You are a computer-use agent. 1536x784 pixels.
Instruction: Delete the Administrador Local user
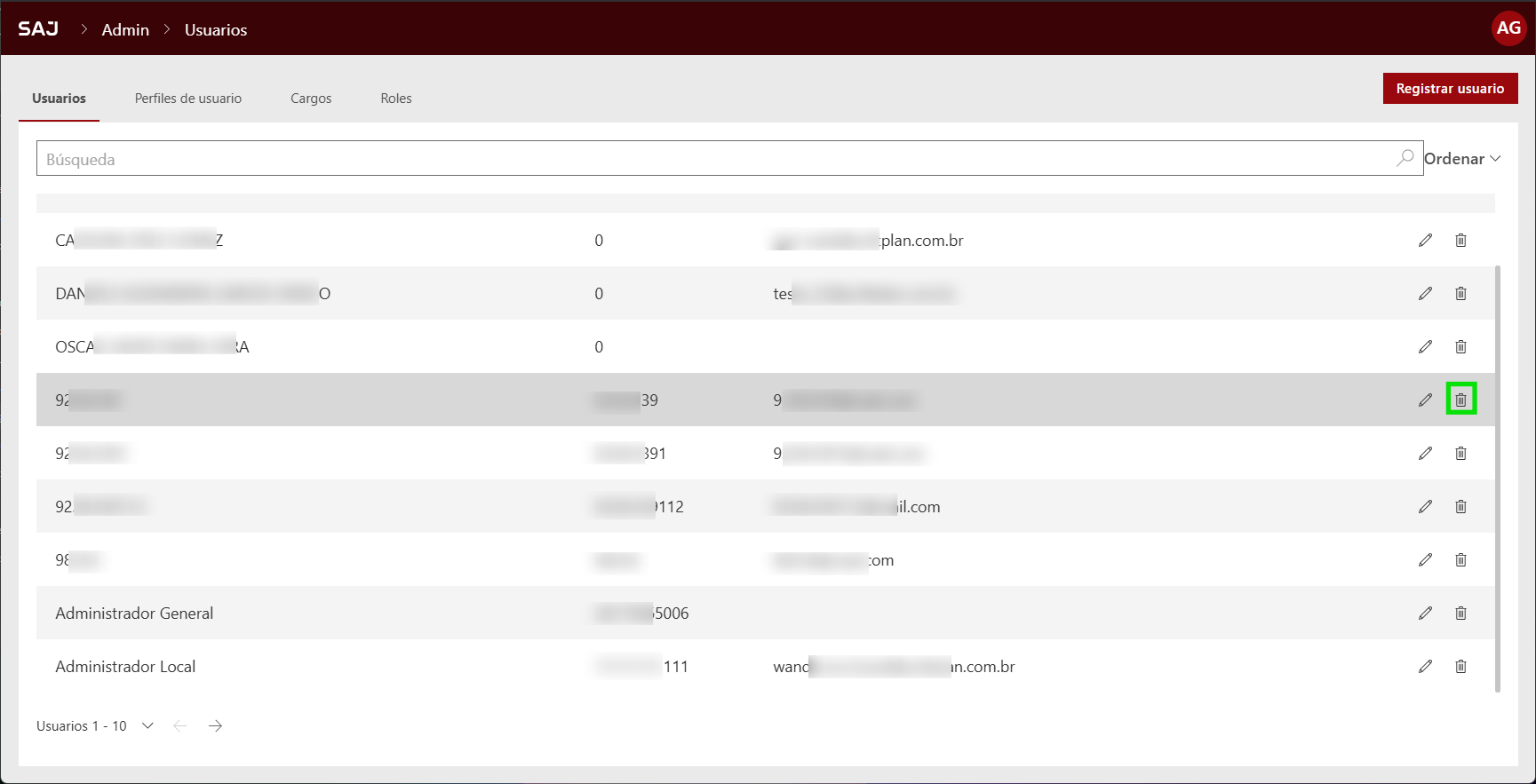point(1460,666)
